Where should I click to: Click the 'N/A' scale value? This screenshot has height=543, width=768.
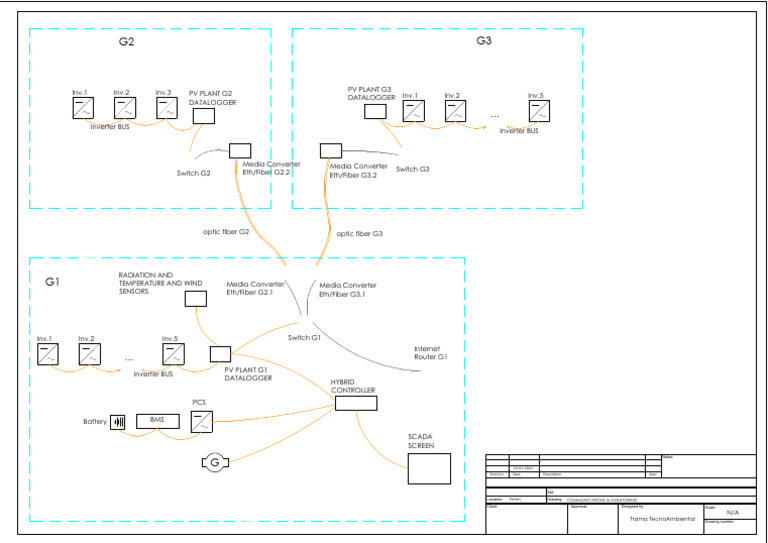pyautogui.click(x=733, y=513)
